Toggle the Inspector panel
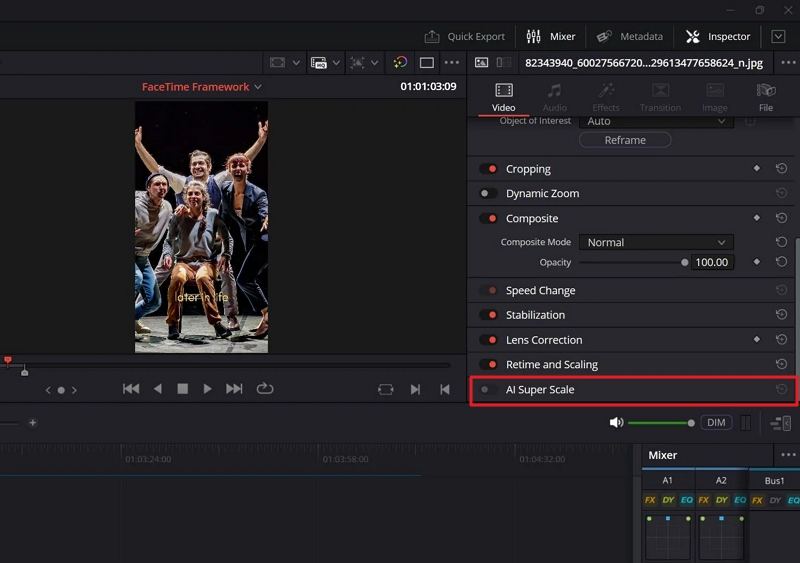Viewport: 800px width, 563px height. click(718, 36)
